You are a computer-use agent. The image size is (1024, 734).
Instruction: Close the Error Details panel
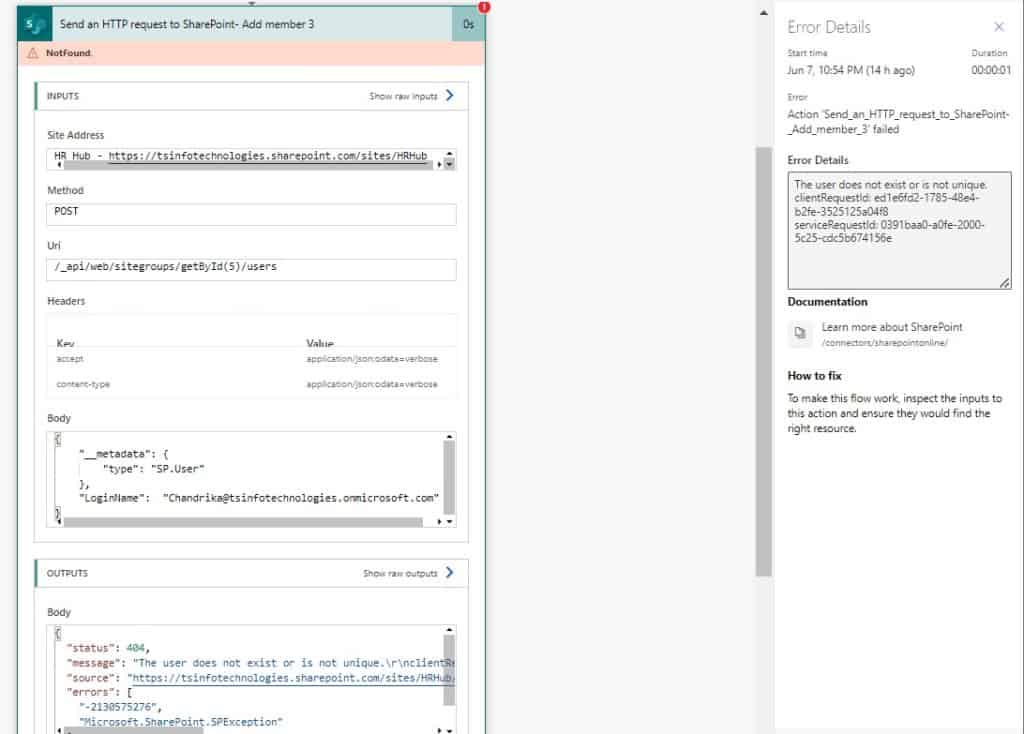[x=999, y=27]
